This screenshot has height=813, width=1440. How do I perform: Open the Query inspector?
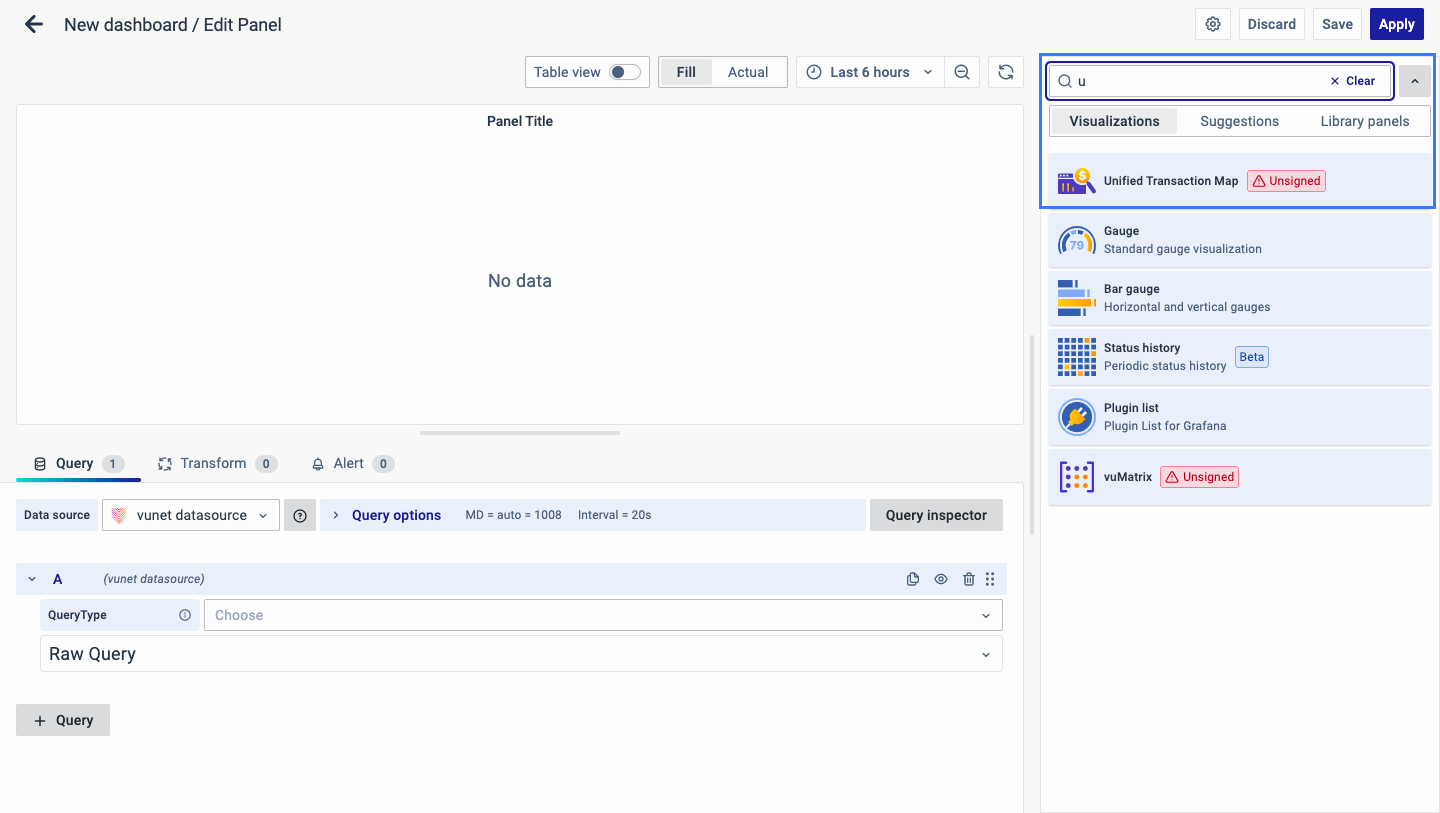(936, 515)
